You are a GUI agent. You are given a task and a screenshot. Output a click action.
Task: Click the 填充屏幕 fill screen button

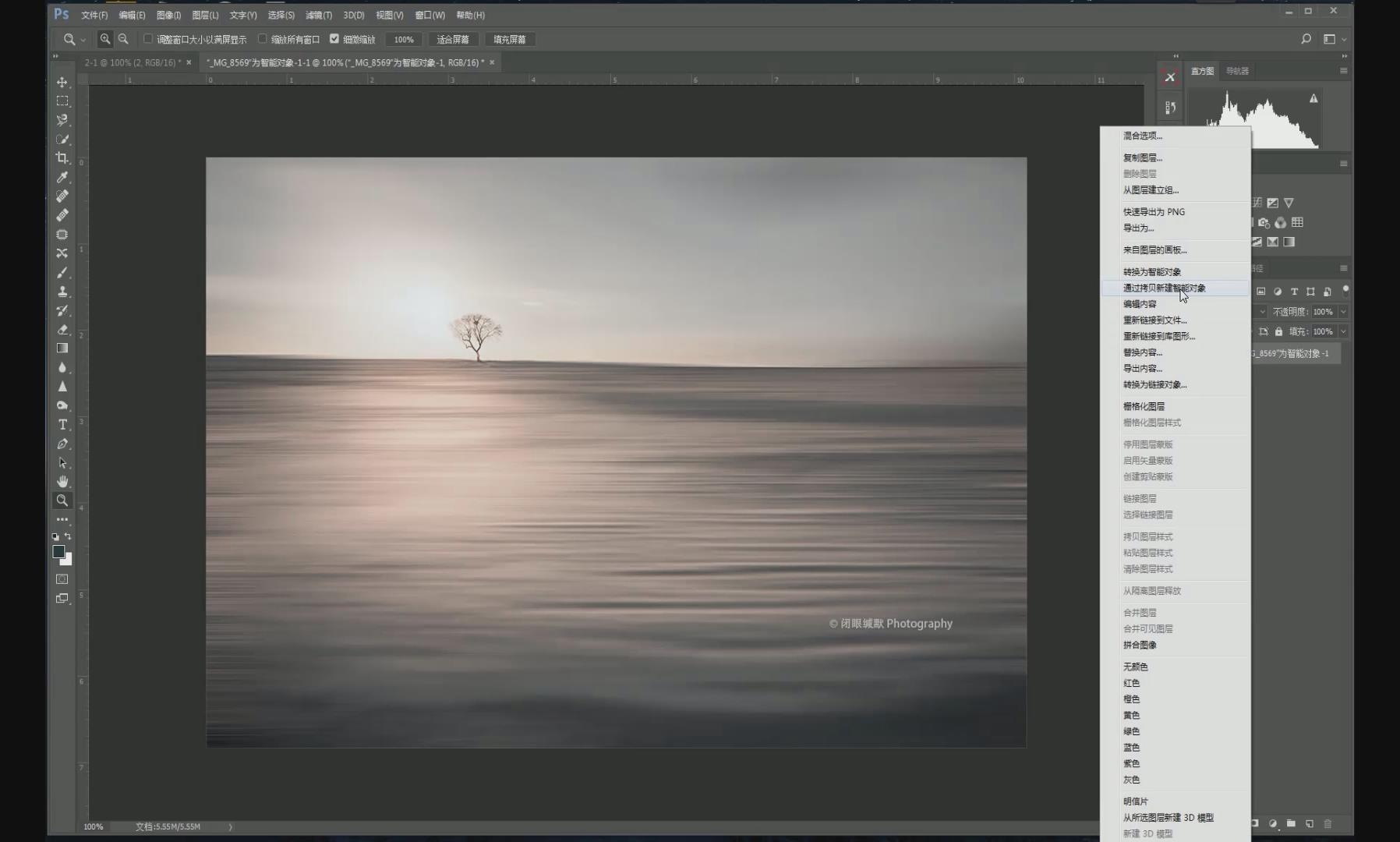click(x=510, y=39)
